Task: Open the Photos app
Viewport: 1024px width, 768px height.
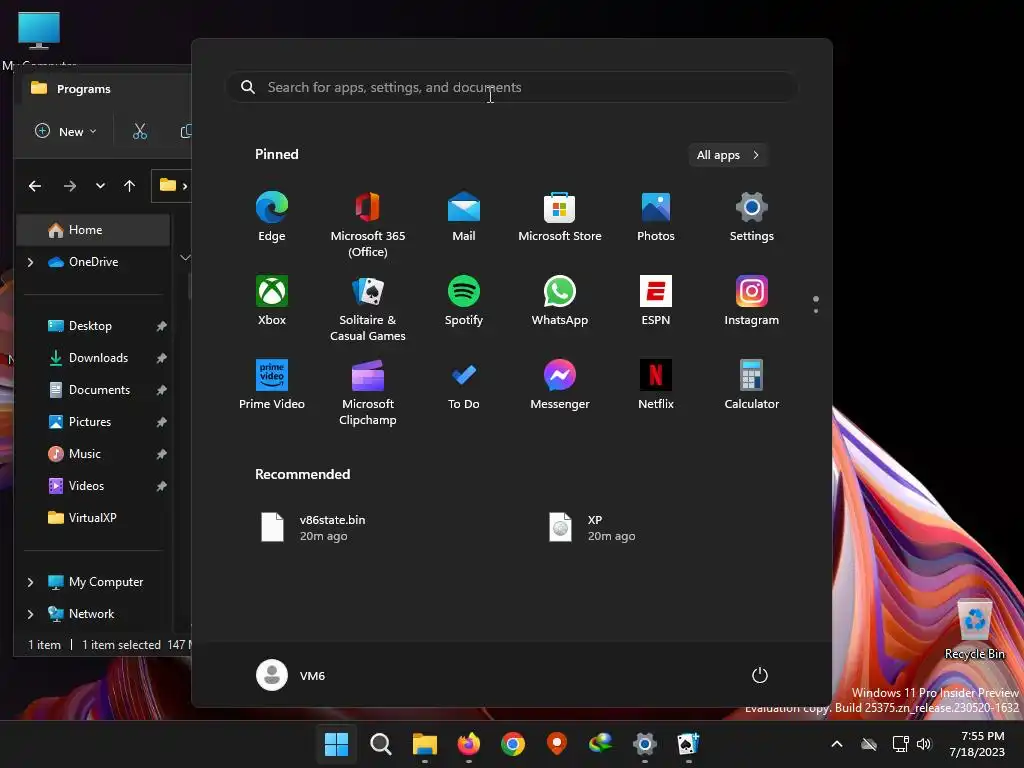Action: click(656, 217)
